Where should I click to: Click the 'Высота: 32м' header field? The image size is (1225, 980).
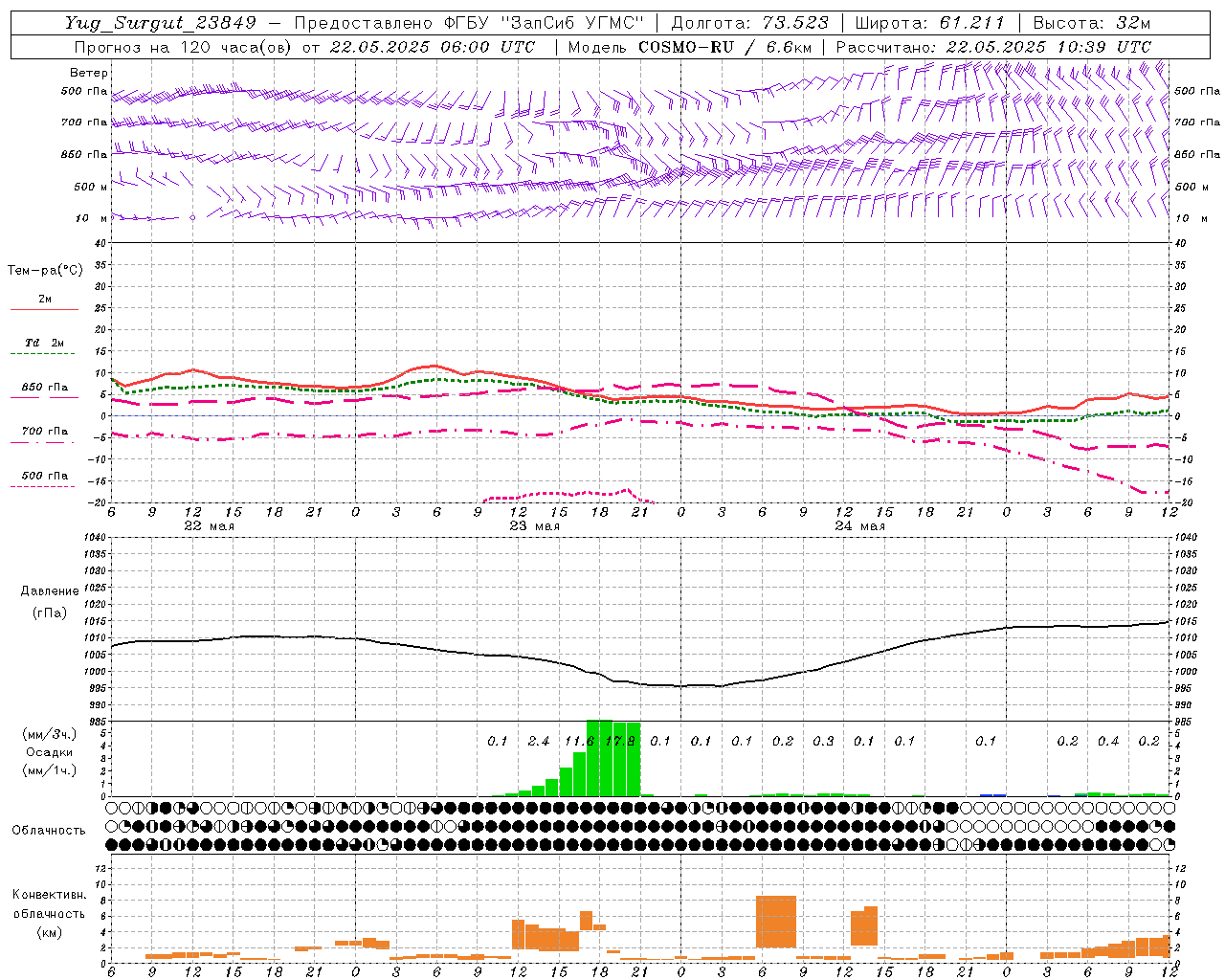click(x=1092, y=23)
